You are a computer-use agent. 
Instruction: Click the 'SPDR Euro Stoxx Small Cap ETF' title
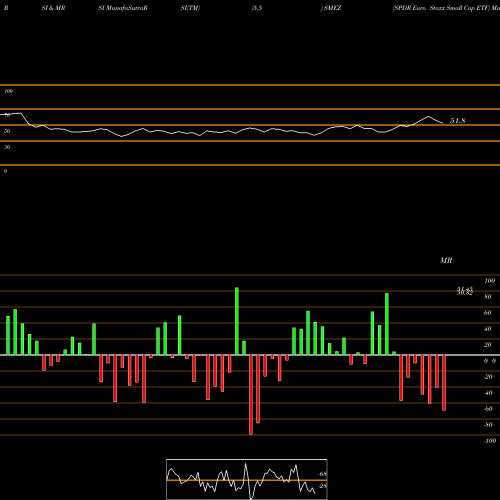(x=441, y=8)
